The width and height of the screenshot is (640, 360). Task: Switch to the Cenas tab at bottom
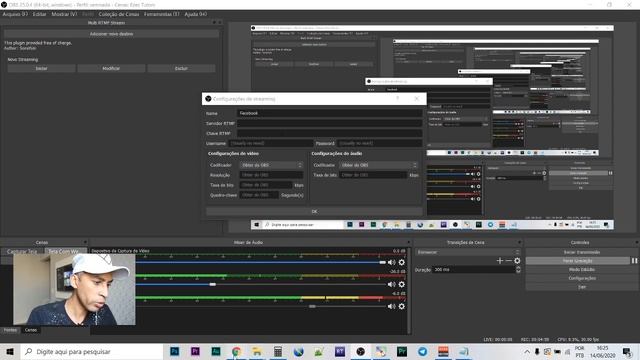pos(31,330)
